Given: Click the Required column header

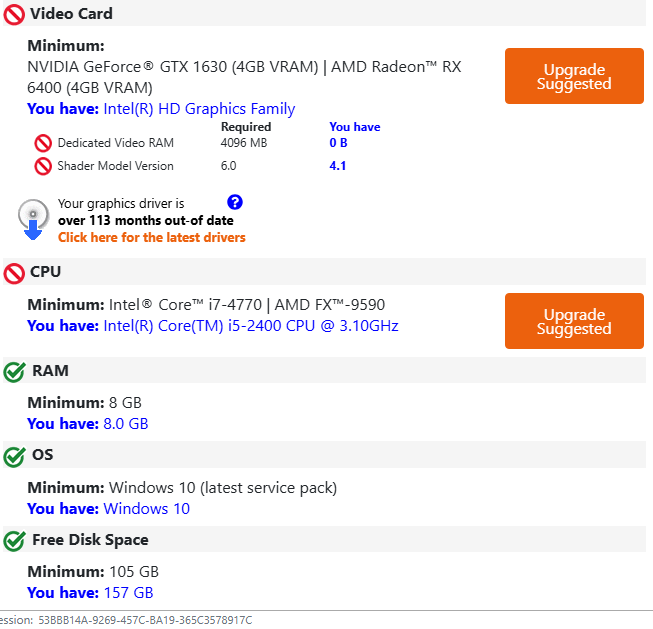Looking at the screenshot, I should pos(246,127).
